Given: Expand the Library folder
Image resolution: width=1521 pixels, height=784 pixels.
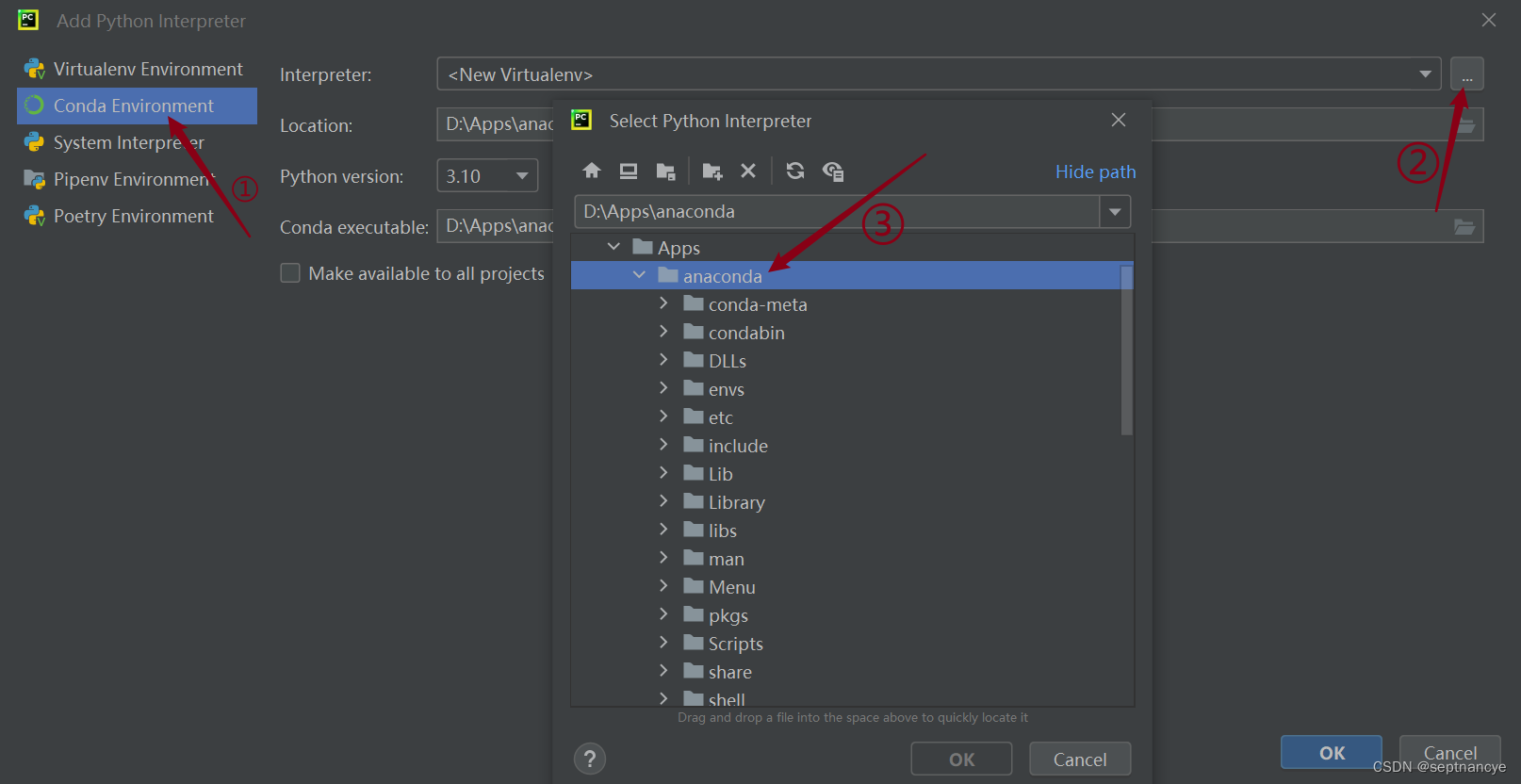Looking at the screenshot, I should coord(663,501).
